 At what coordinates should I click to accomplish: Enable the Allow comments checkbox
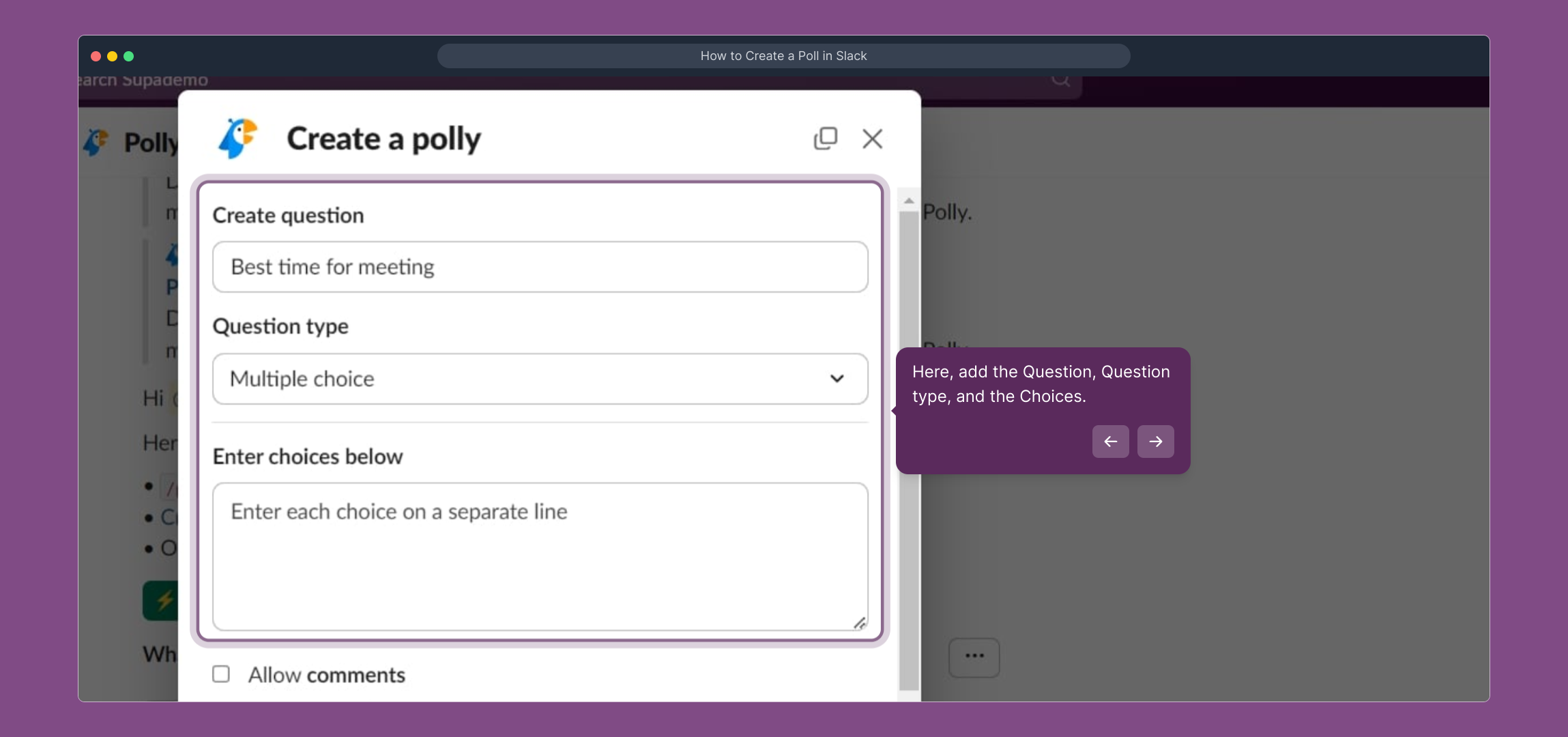tap(220, 674)
